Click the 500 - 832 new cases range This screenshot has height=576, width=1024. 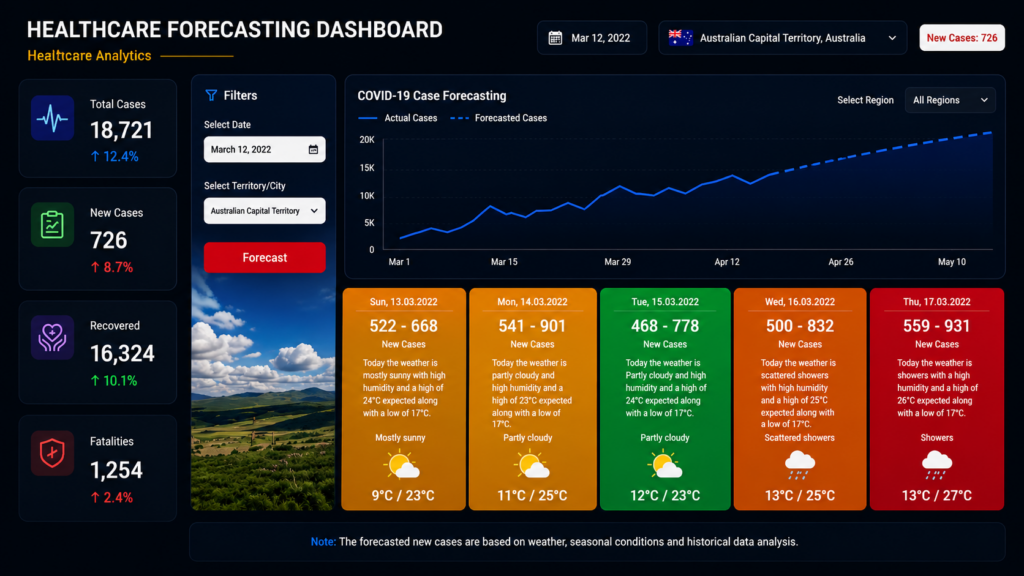pyautogui.click(x=800, y=326)
